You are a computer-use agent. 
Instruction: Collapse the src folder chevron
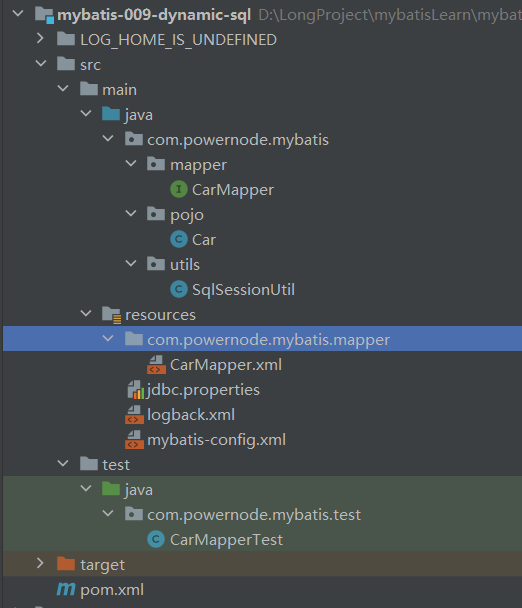click(41, 63)
